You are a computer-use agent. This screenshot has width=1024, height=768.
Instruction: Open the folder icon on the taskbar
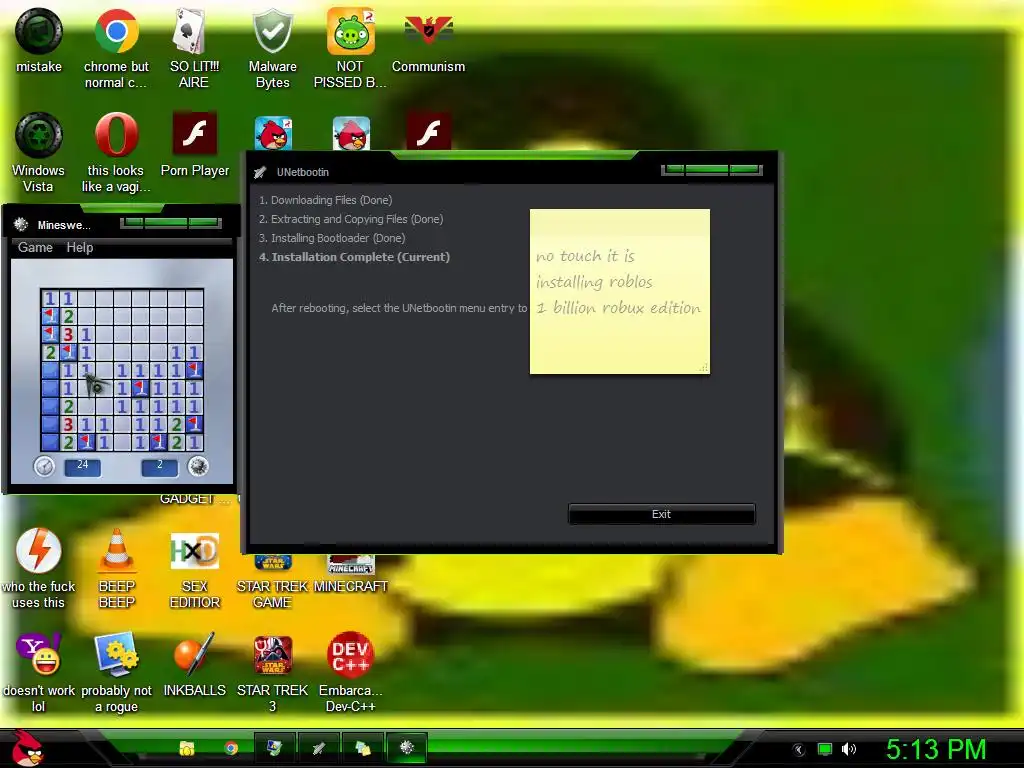pos(187,748)
